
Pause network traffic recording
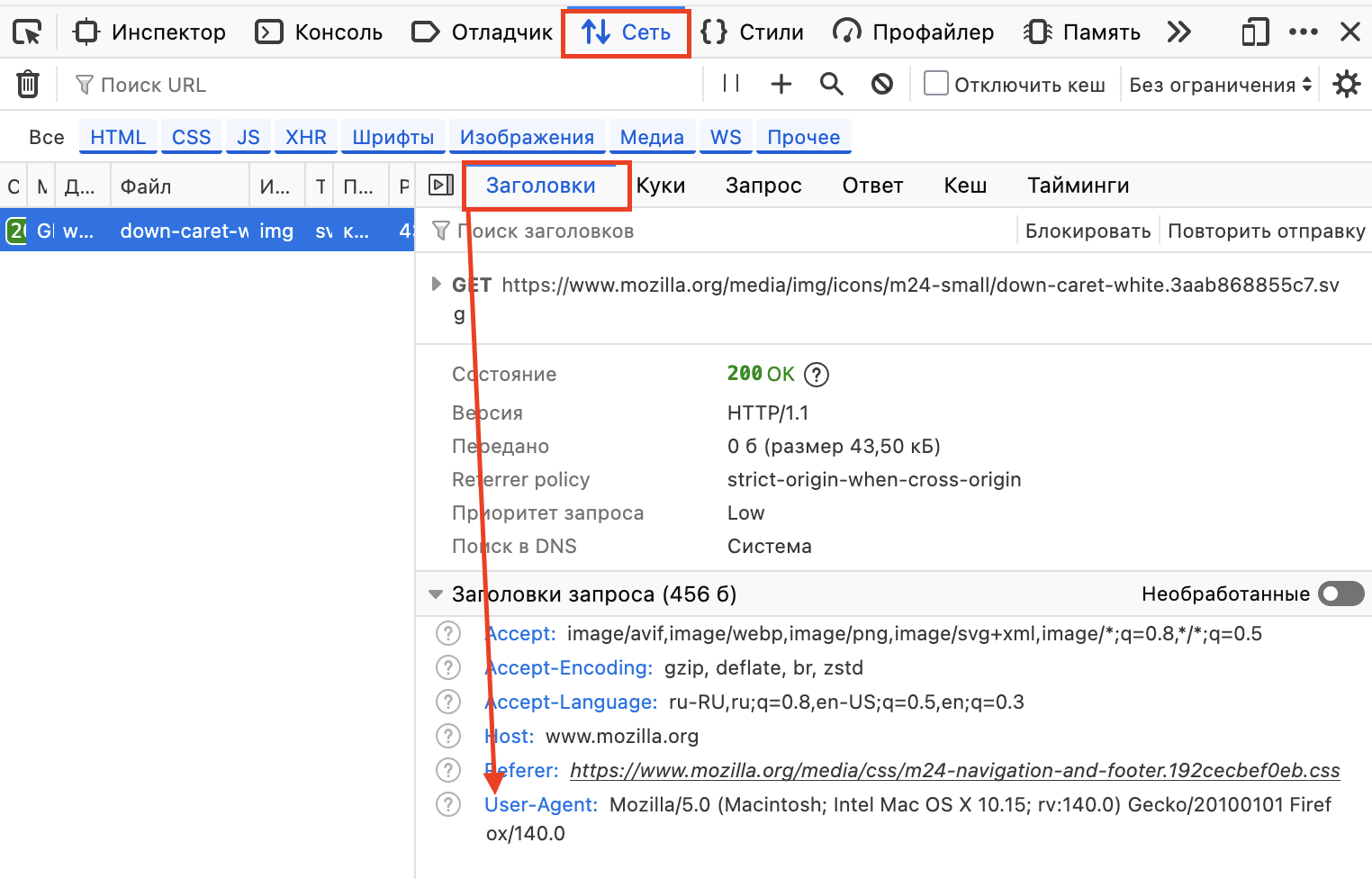pyautogui.click(x=730, y=84)
